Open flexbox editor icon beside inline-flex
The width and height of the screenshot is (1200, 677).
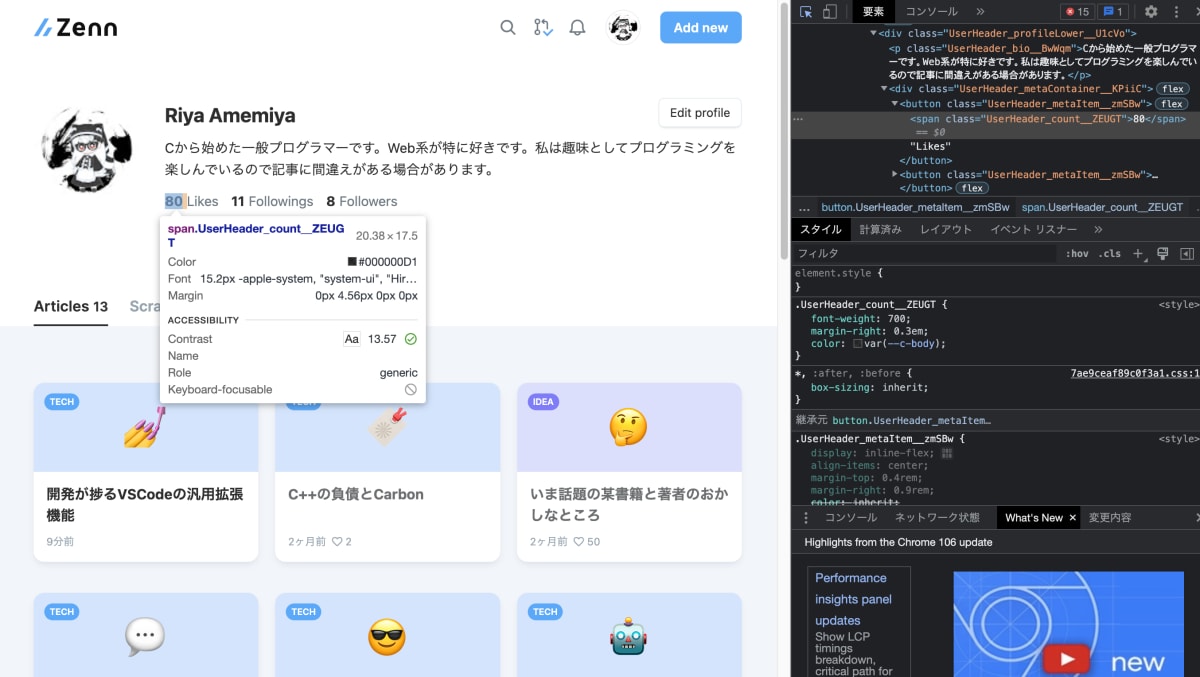pyautogui.click(x=947, y=453)
